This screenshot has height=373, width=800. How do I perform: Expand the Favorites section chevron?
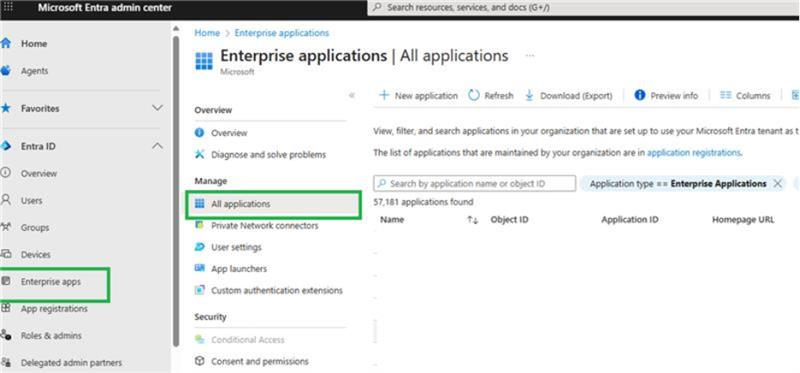158,108
